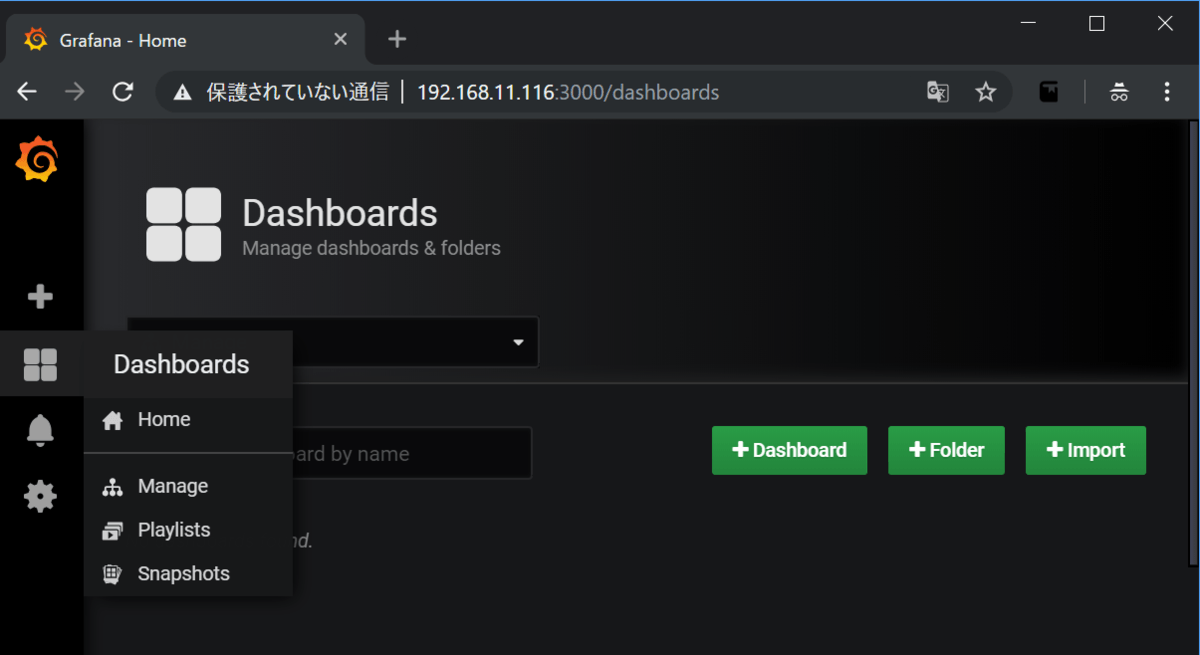Click the Google Translate icon in address bar

(x=937, y=93)
